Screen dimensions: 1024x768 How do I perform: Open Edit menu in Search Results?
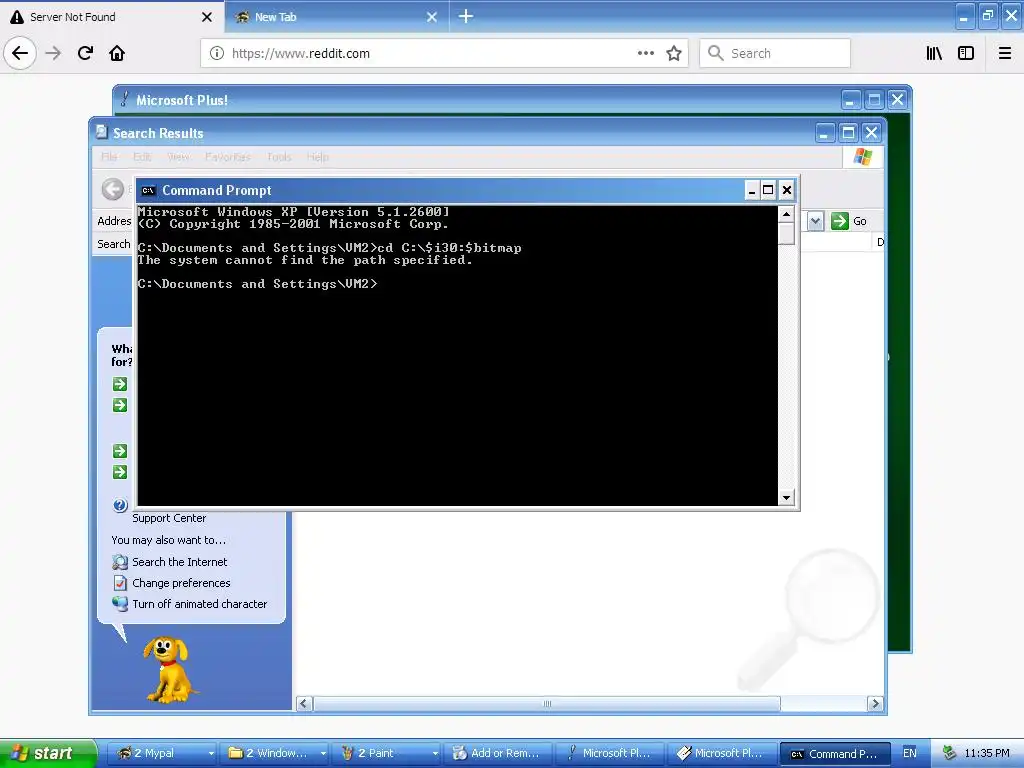(x=142, y=157)
